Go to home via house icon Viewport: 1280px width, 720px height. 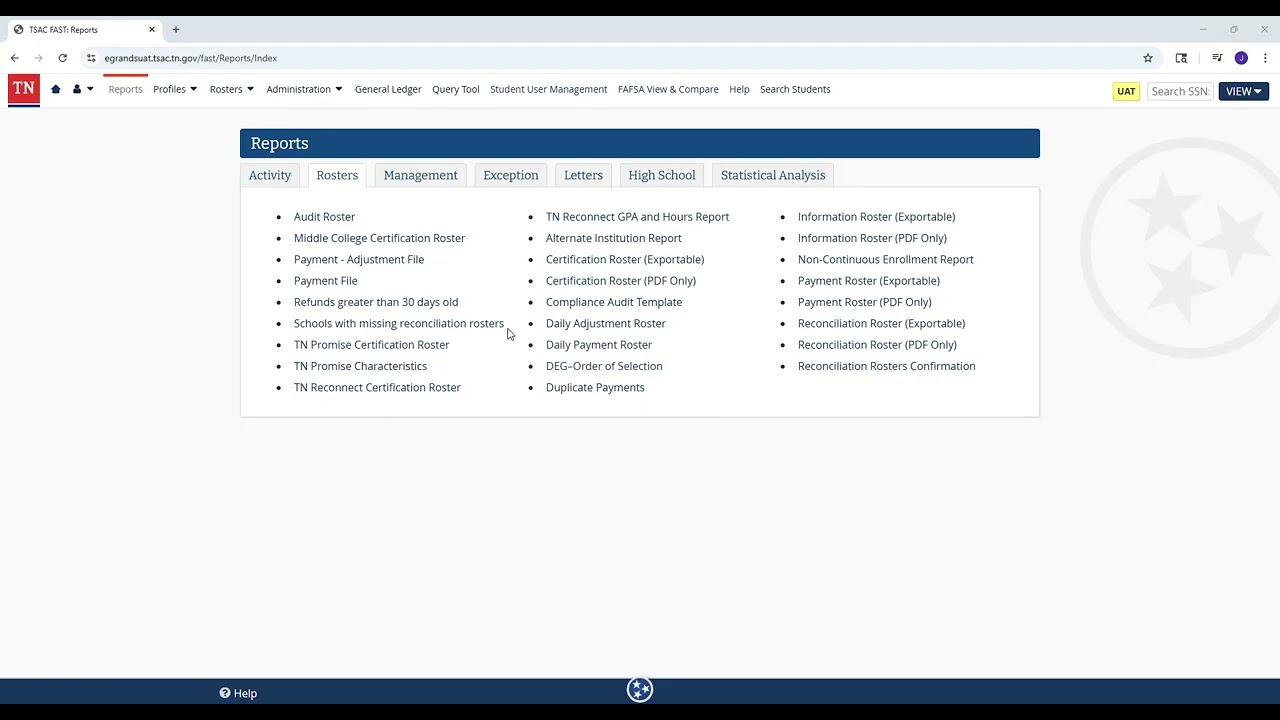(56, 89)
